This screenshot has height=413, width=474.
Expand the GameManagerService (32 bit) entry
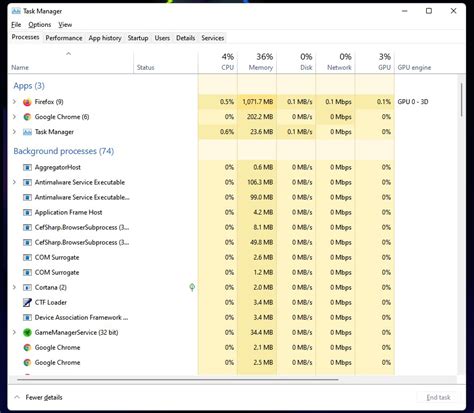pyautogui.click(x=14, y=332)
